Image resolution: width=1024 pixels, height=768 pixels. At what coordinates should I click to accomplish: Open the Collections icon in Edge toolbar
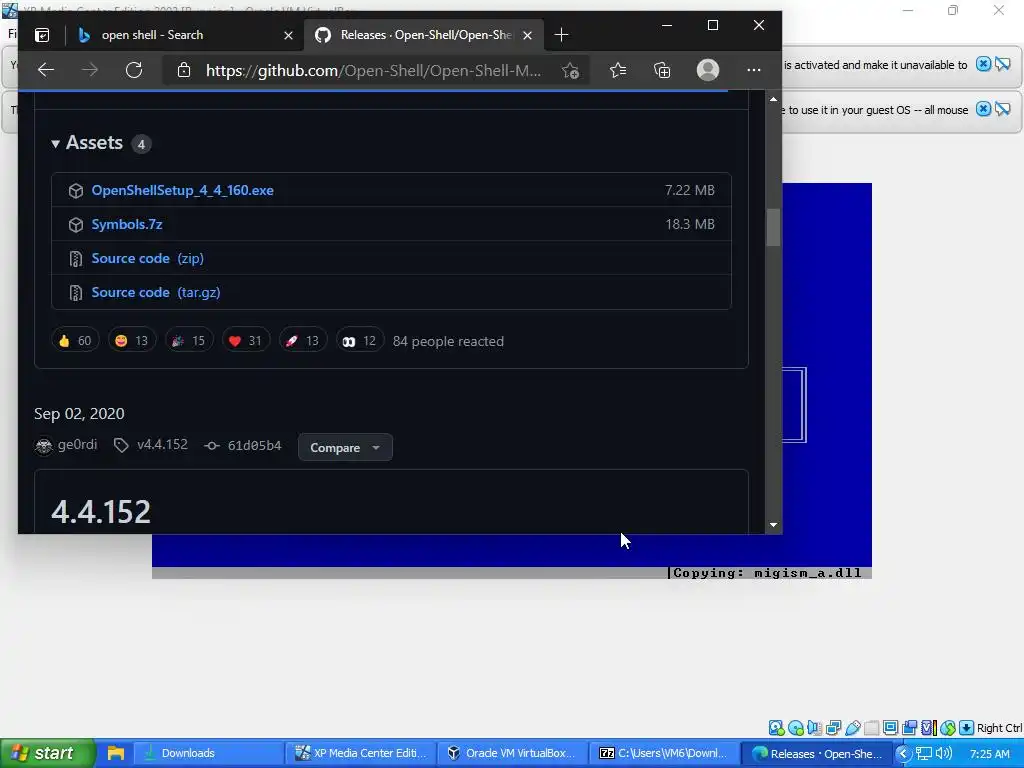(x=662, y=70)
